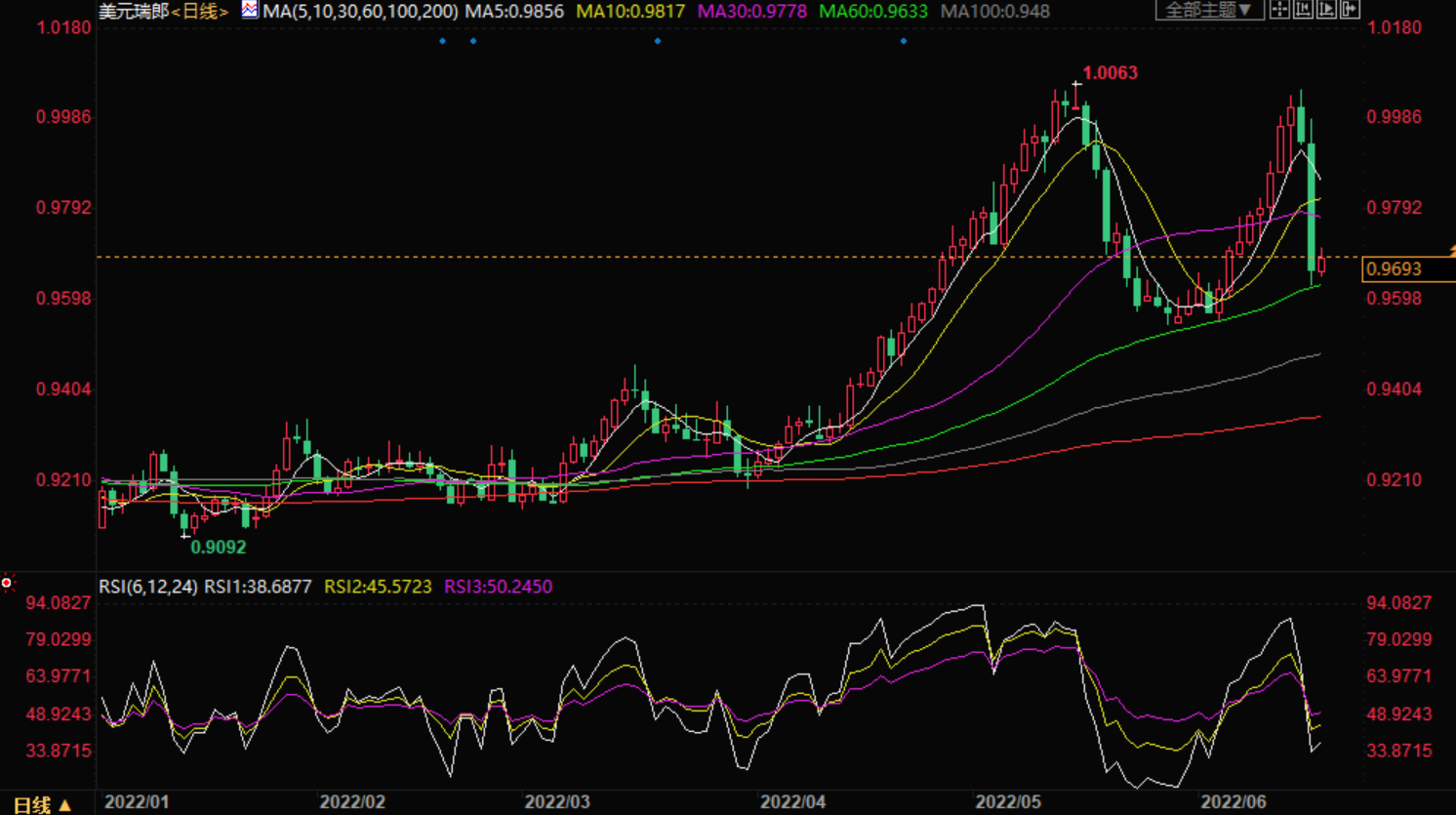Expand the 日线 period selector at bottom left
This screenshot has height=815, width=1456.
click(42, 805)
